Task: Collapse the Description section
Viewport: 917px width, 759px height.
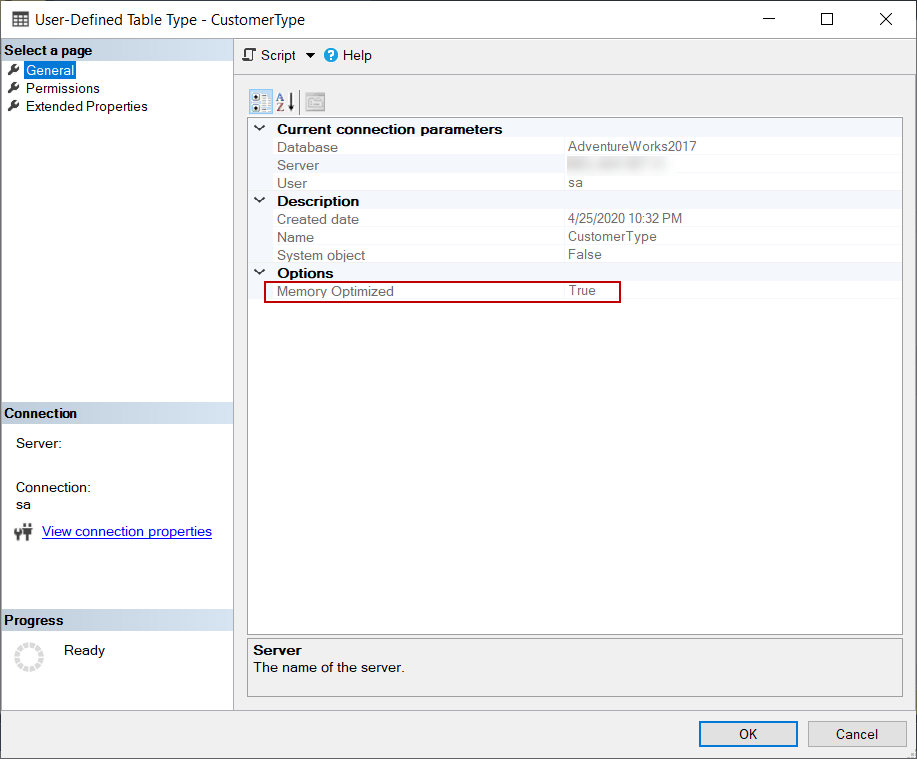Action: click(x=260, y=201)
